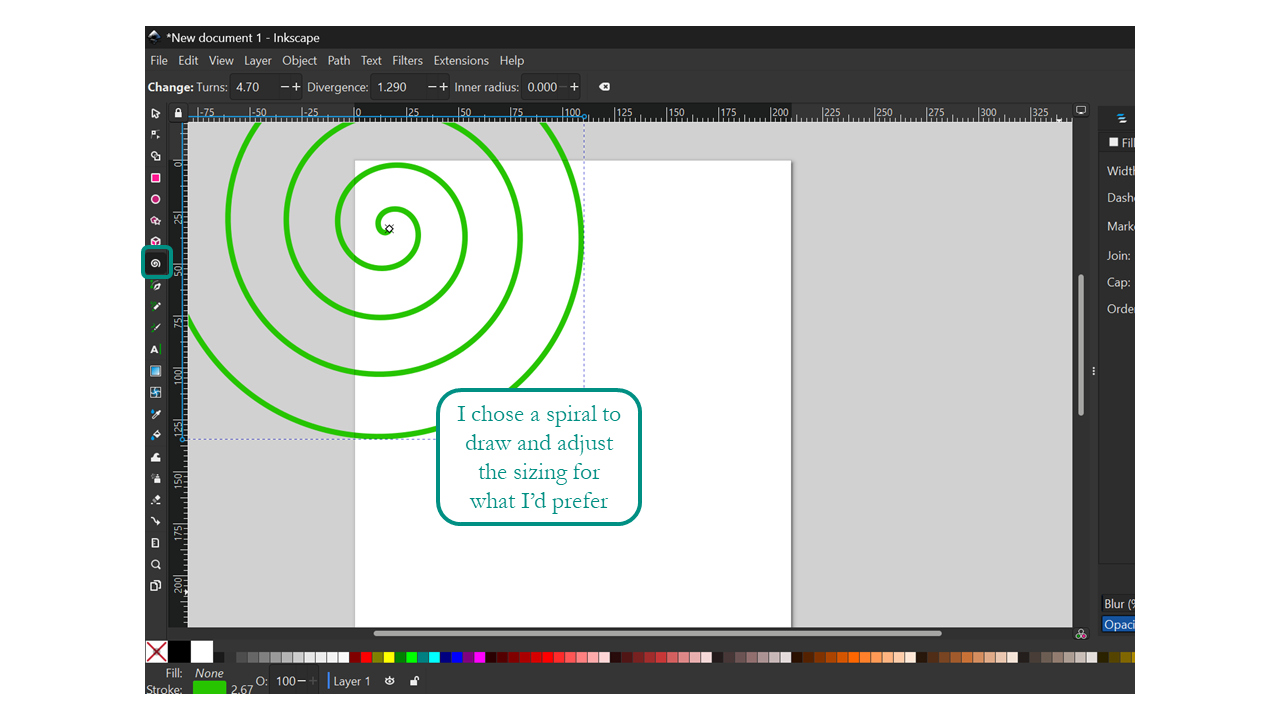
Task: Select the Rectangle tool
Action: coord(155,178)
